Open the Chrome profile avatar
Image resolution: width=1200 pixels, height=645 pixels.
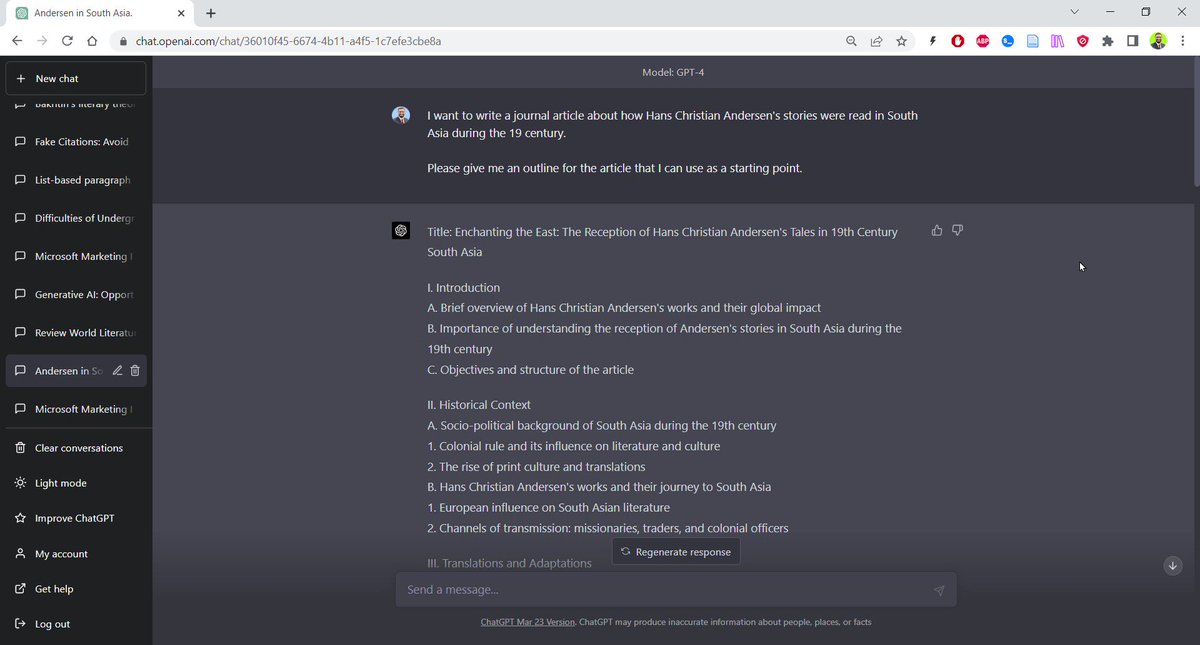pos(1158,42)
